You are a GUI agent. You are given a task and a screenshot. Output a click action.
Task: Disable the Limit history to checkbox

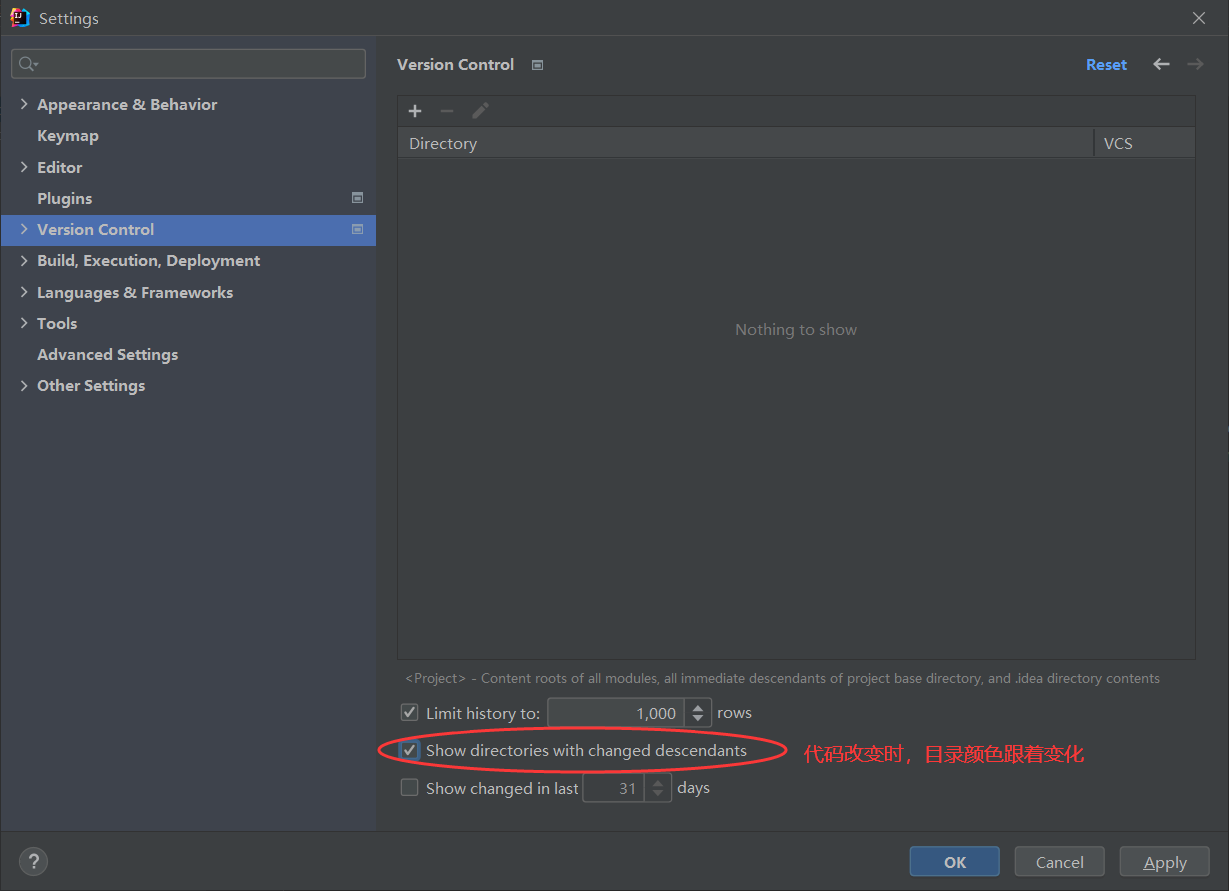409,713
